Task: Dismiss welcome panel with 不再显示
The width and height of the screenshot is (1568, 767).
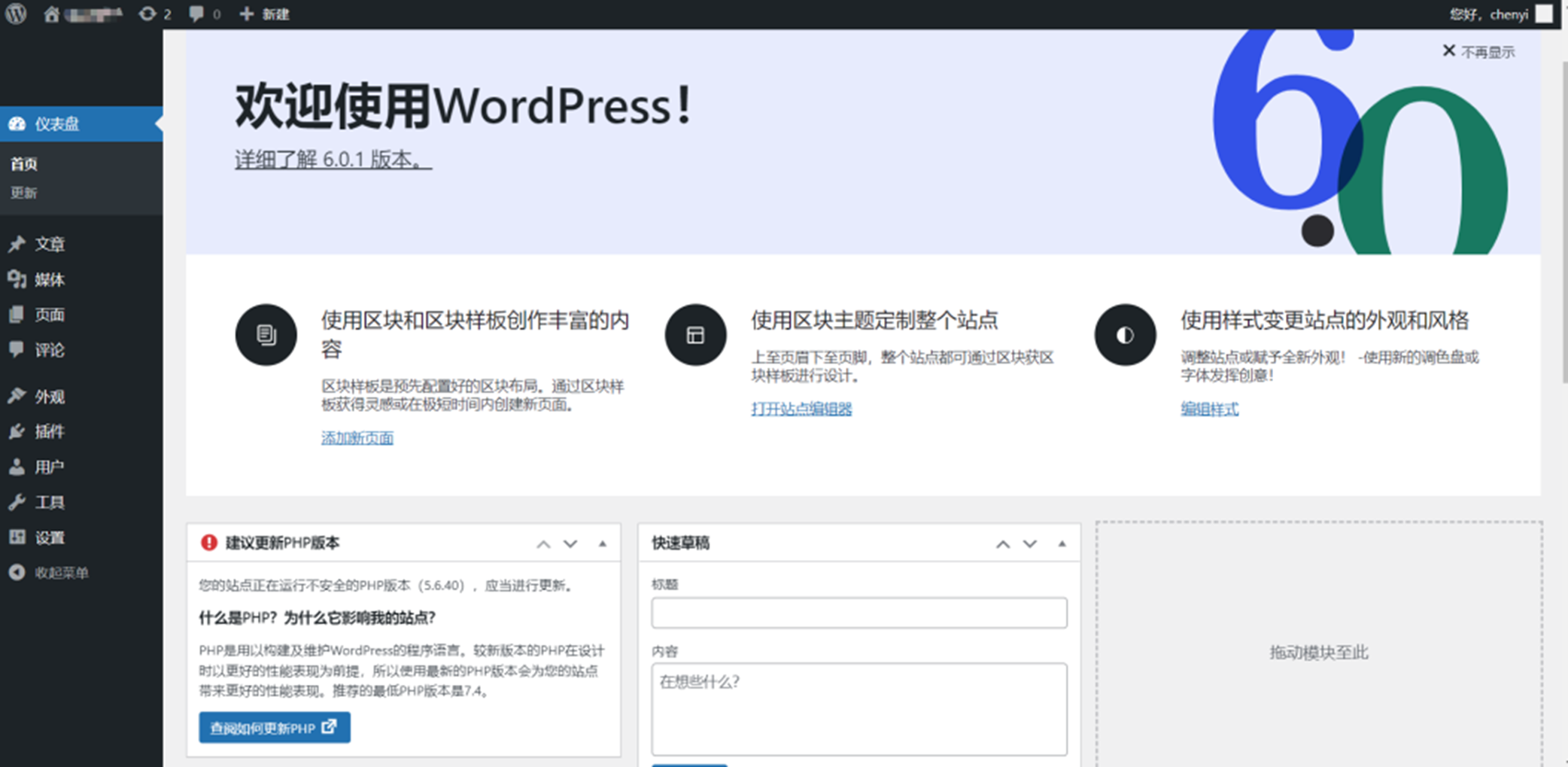Action: [x=1478, y=51]
